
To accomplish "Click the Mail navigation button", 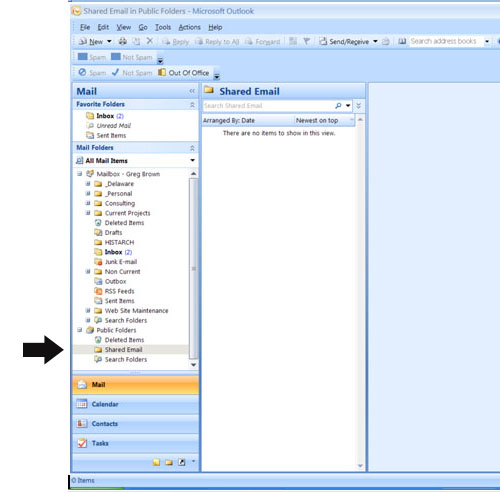I will point(136,385).
